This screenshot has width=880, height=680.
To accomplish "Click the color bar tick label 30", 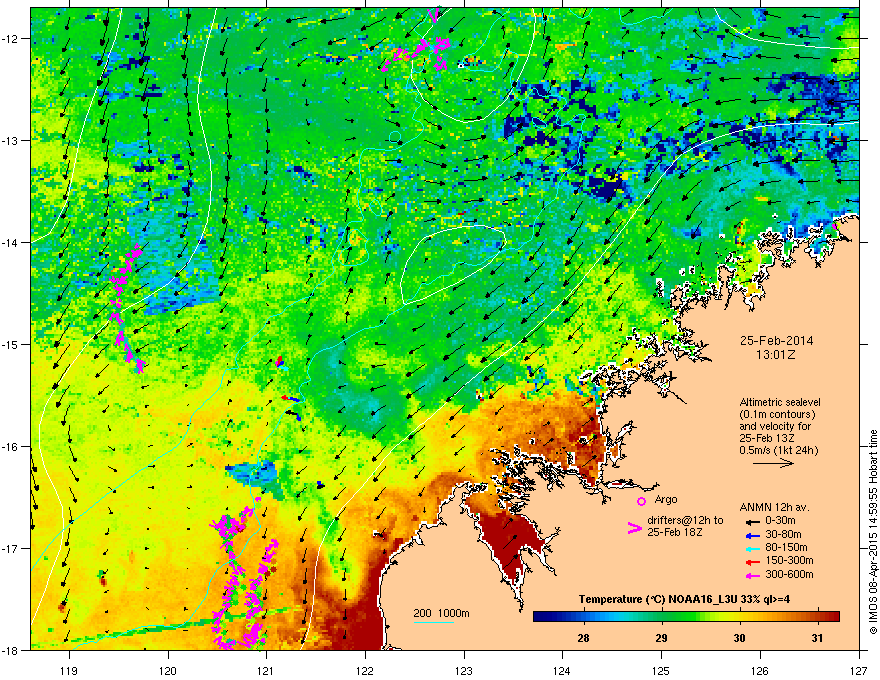I will coord(740,638).
